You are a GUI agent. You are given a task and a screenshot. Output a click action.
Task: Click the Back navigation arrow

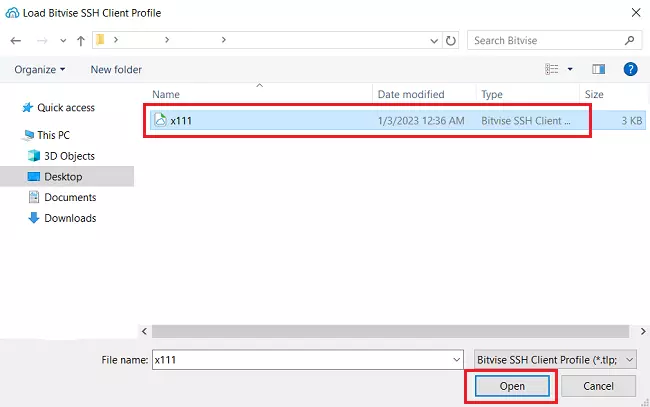16,41
